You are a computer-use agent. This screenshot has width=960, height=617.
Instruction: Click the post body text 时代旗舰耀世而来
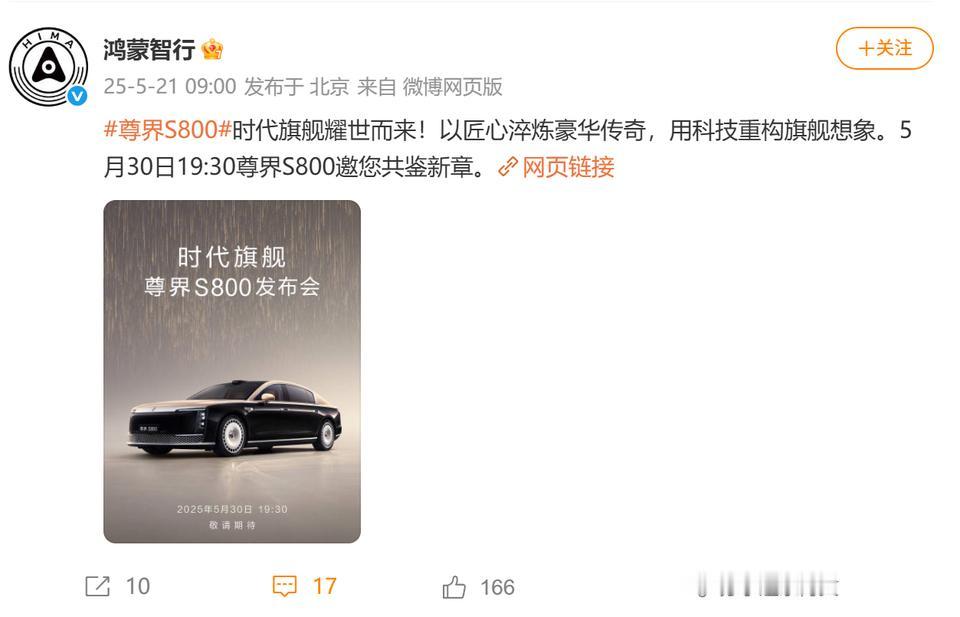click(x=324, y=130)
